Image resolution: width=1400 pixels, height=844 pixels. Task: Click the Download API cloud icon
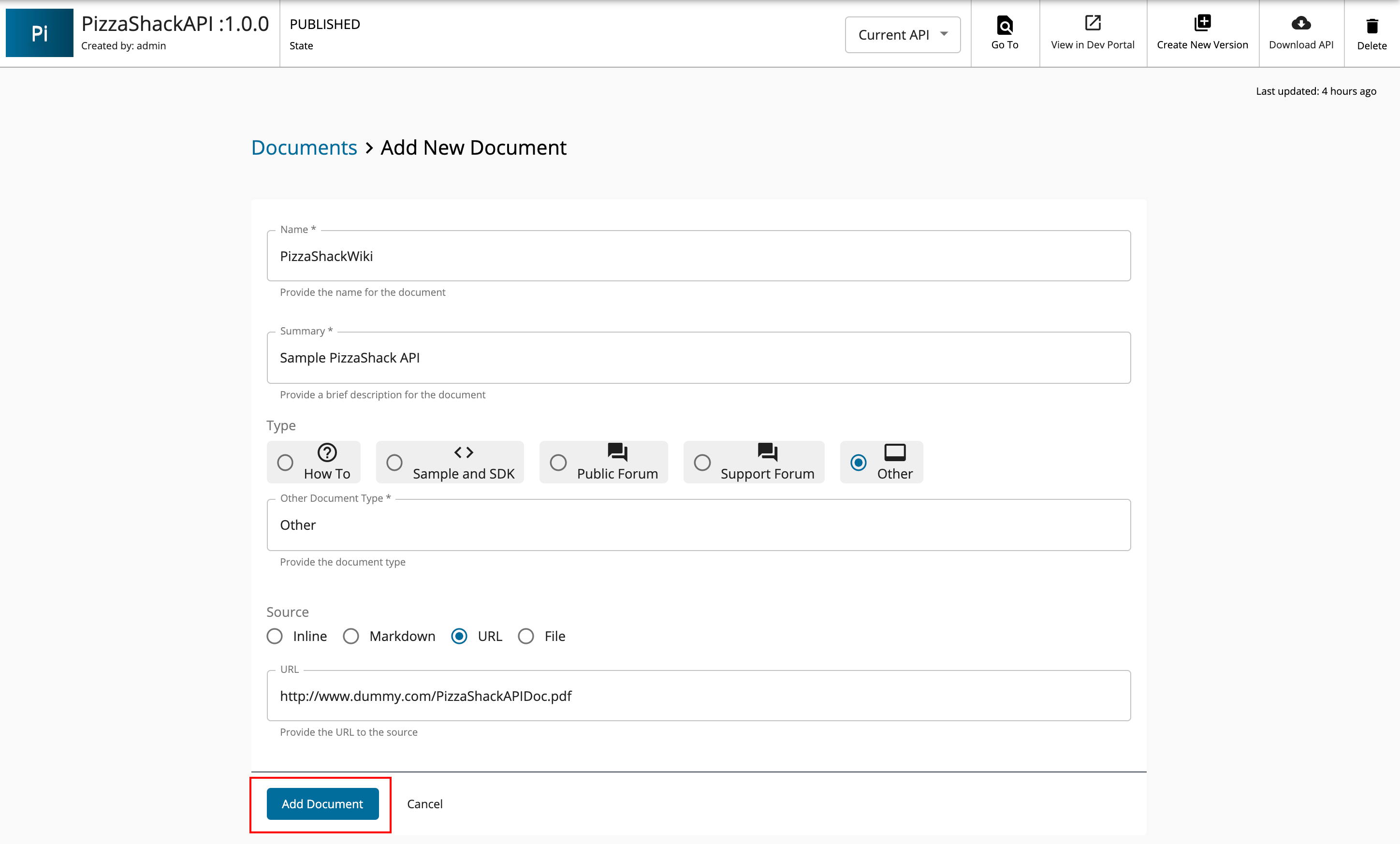[x=1300, y=23]
